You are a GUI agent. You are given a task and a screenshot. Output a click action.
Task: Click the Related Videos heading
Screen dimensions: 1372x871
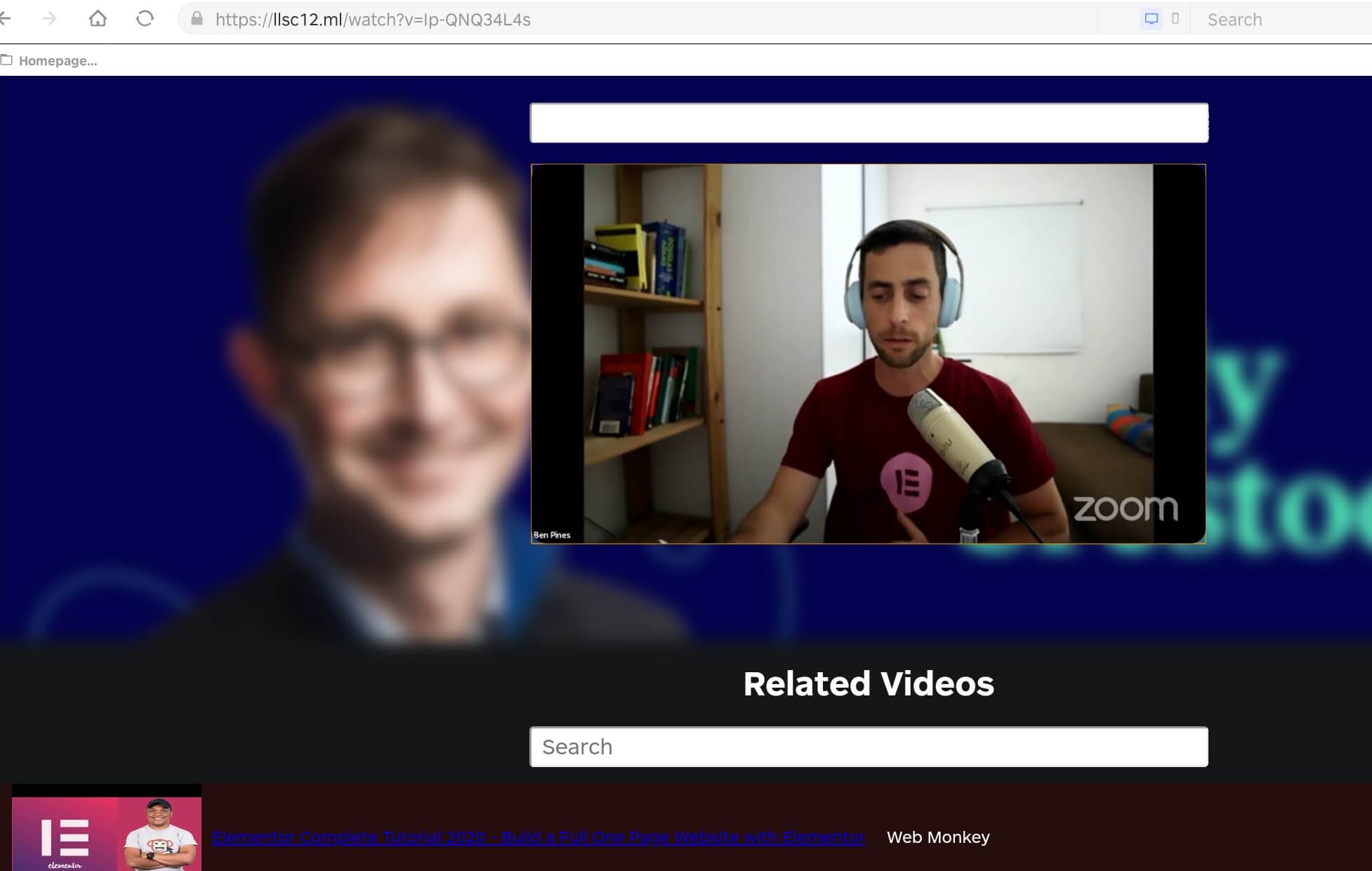(869, 683)
